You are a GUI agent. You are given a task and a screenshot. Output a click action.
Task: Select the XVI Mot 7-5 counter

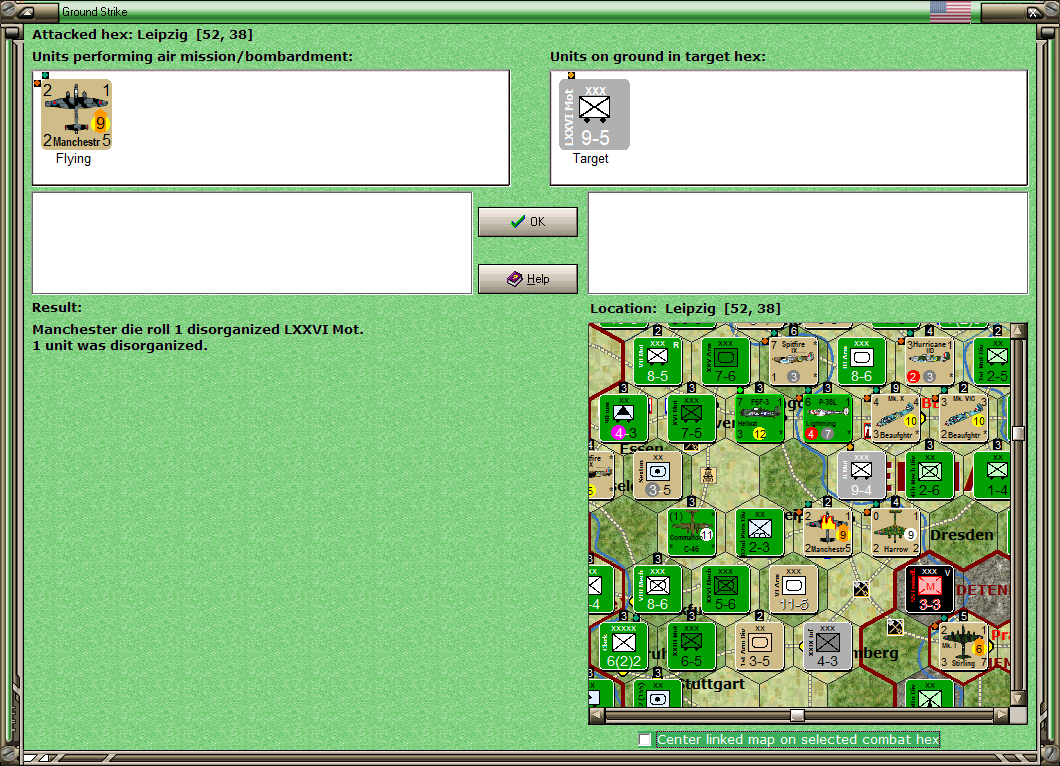tap(692, 418)
